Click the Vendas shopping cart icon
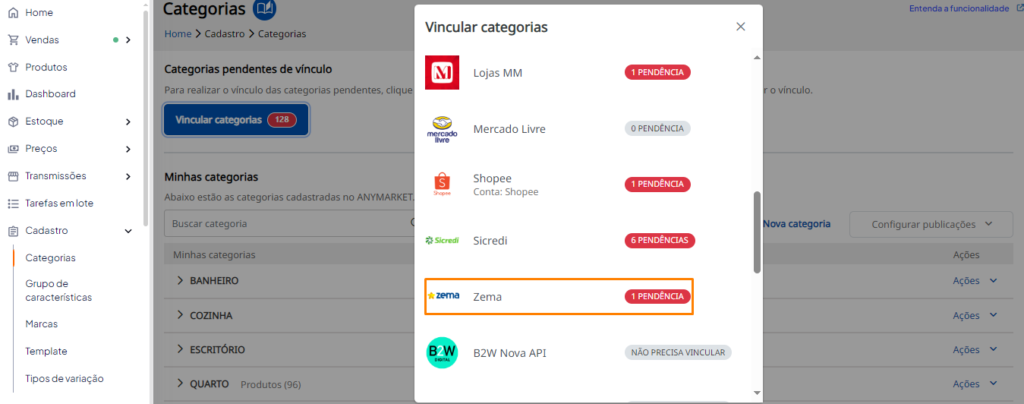 click(12, 40)
